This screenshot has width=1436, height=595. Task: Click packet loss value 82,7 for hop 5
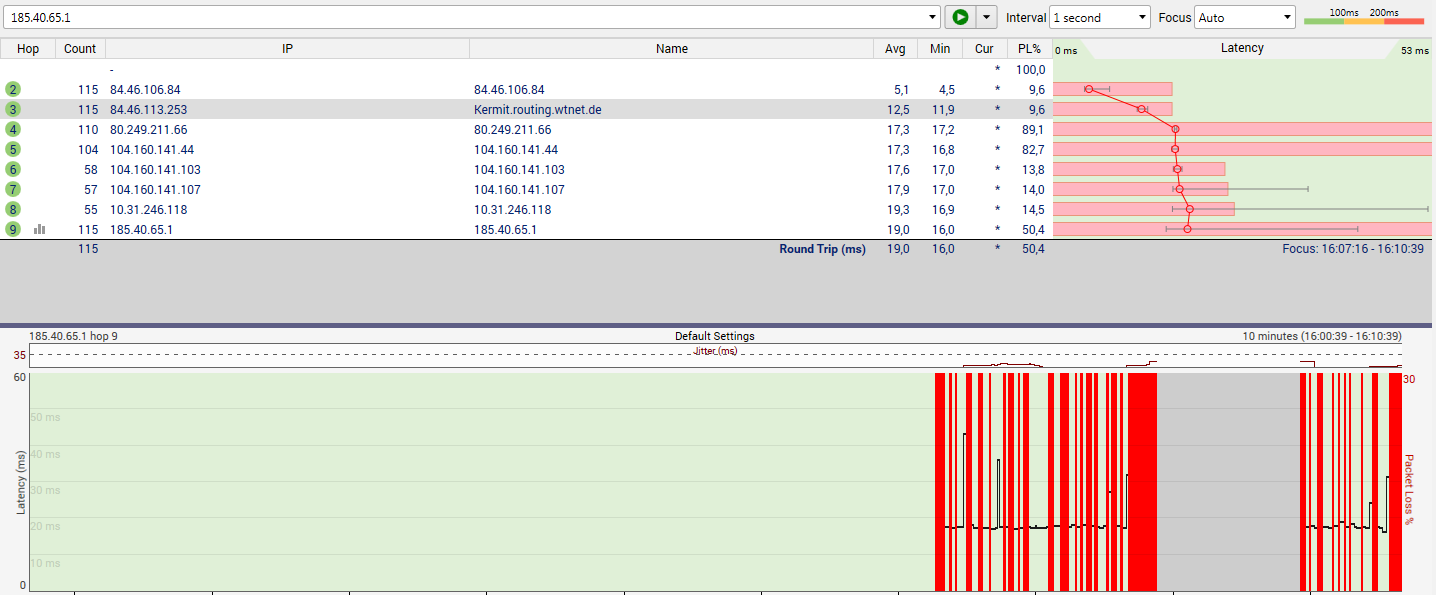tap(1033, 150)
